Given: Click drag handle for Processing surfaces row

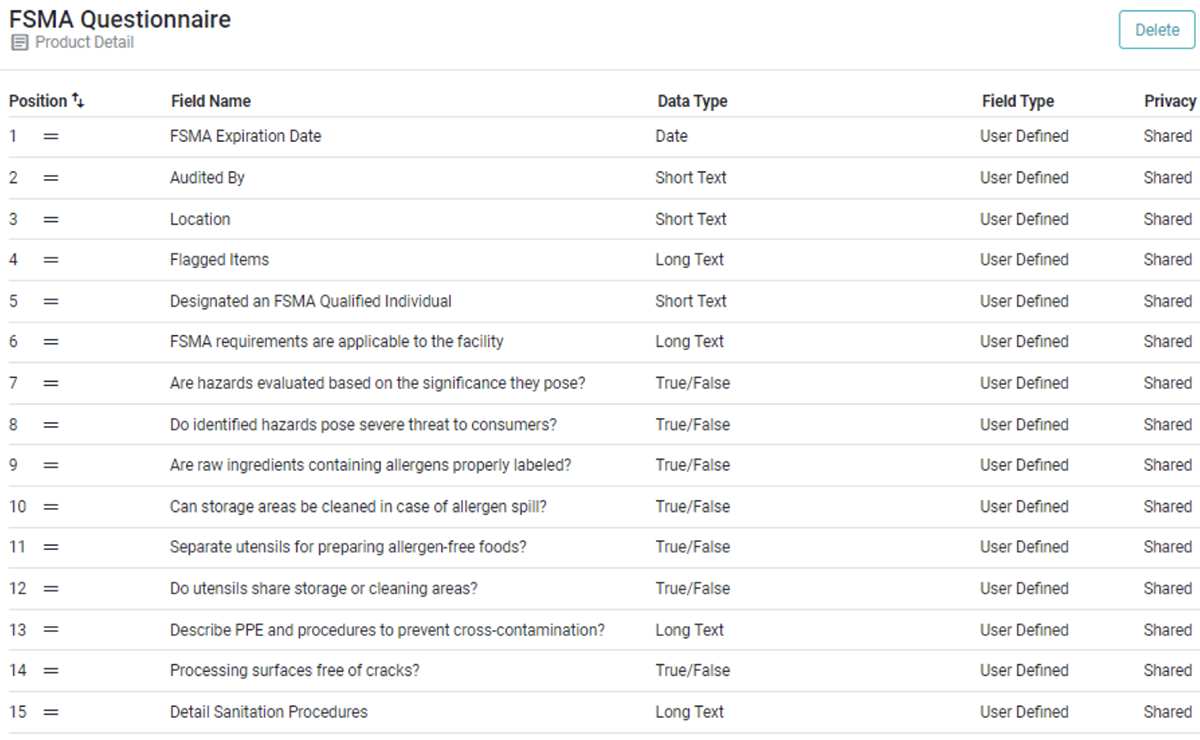Looking at the screenshot, I should point(51,671).
